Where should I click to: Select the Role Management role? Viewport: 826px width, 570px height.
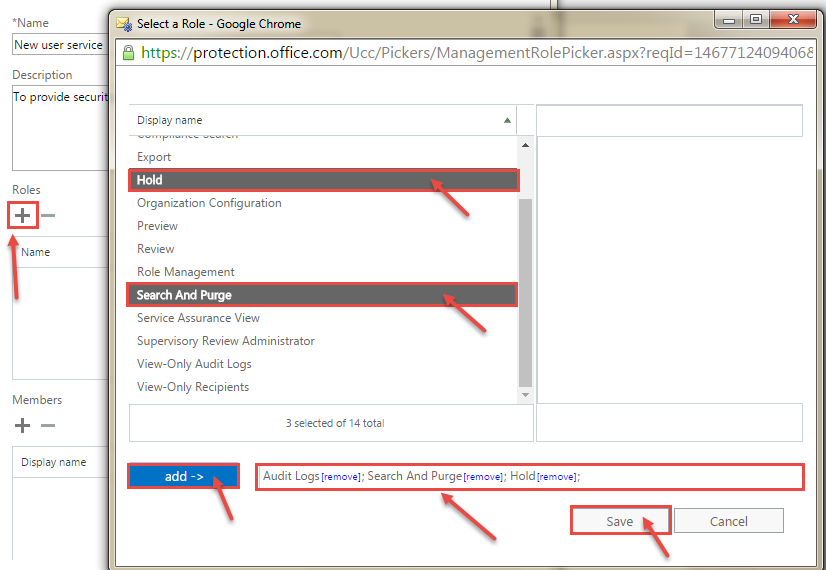323,272
